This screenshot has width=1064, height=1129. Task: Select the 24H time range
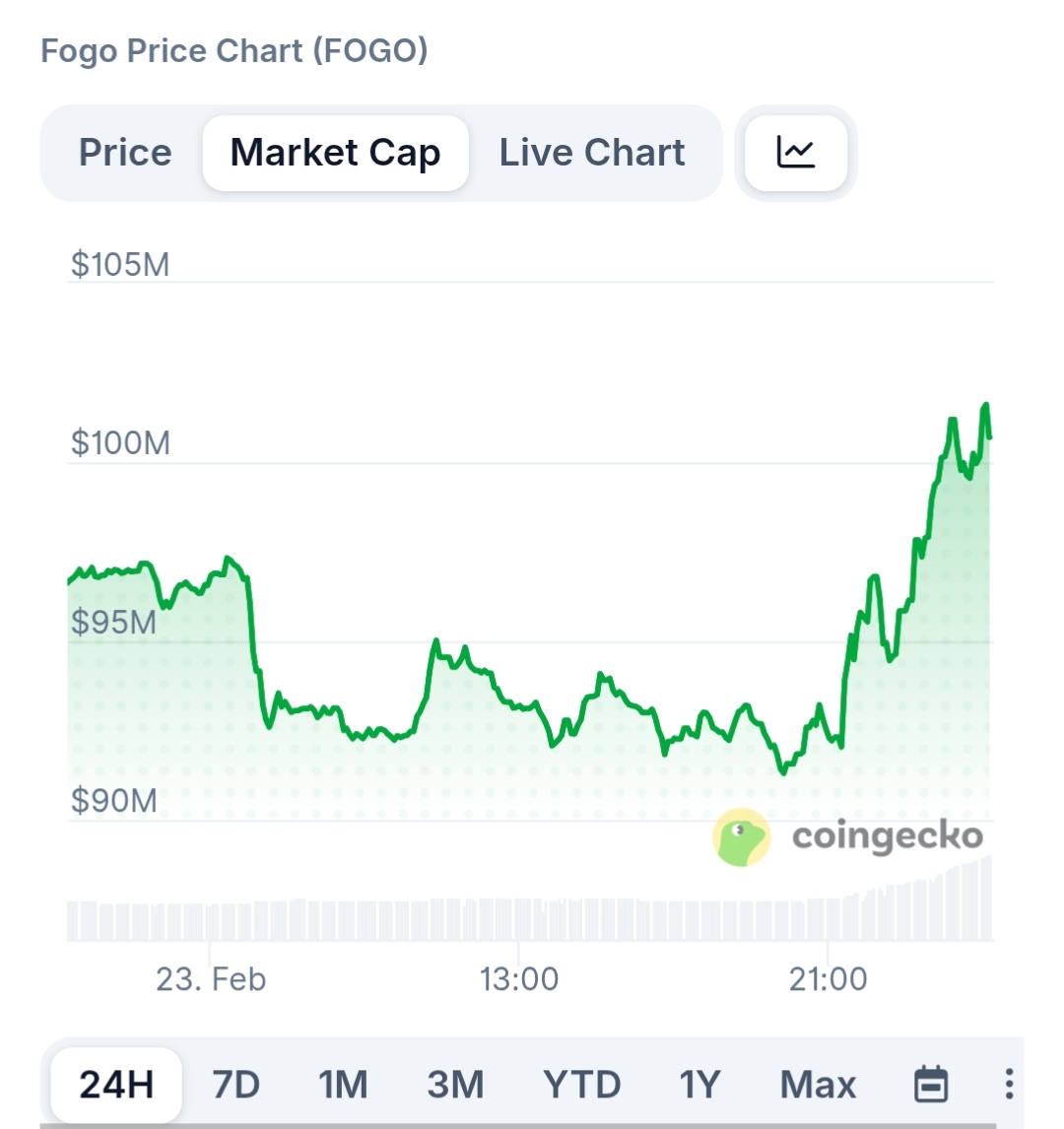point(116,1084)
